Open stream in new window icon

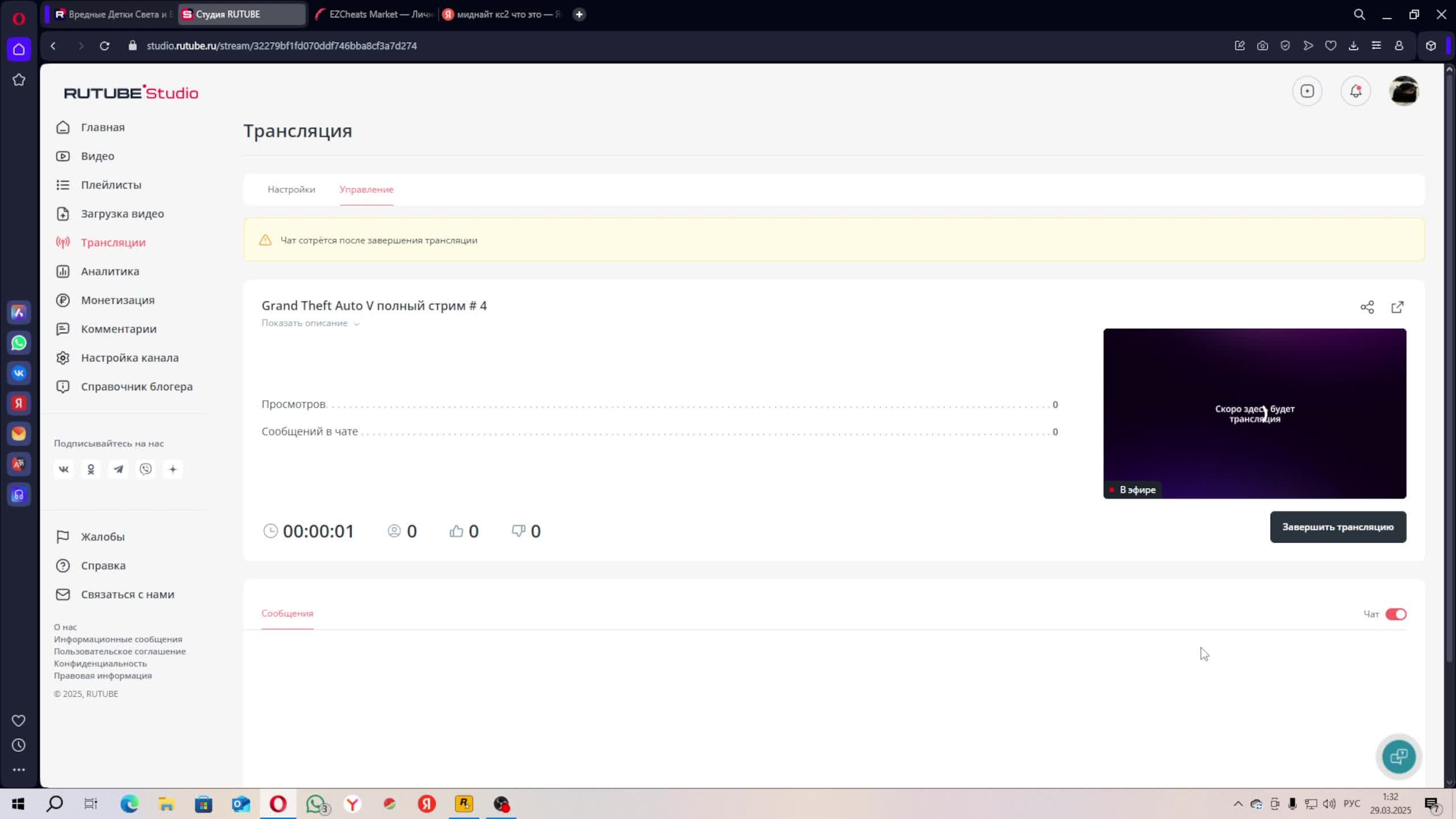tap(1397, 307)
